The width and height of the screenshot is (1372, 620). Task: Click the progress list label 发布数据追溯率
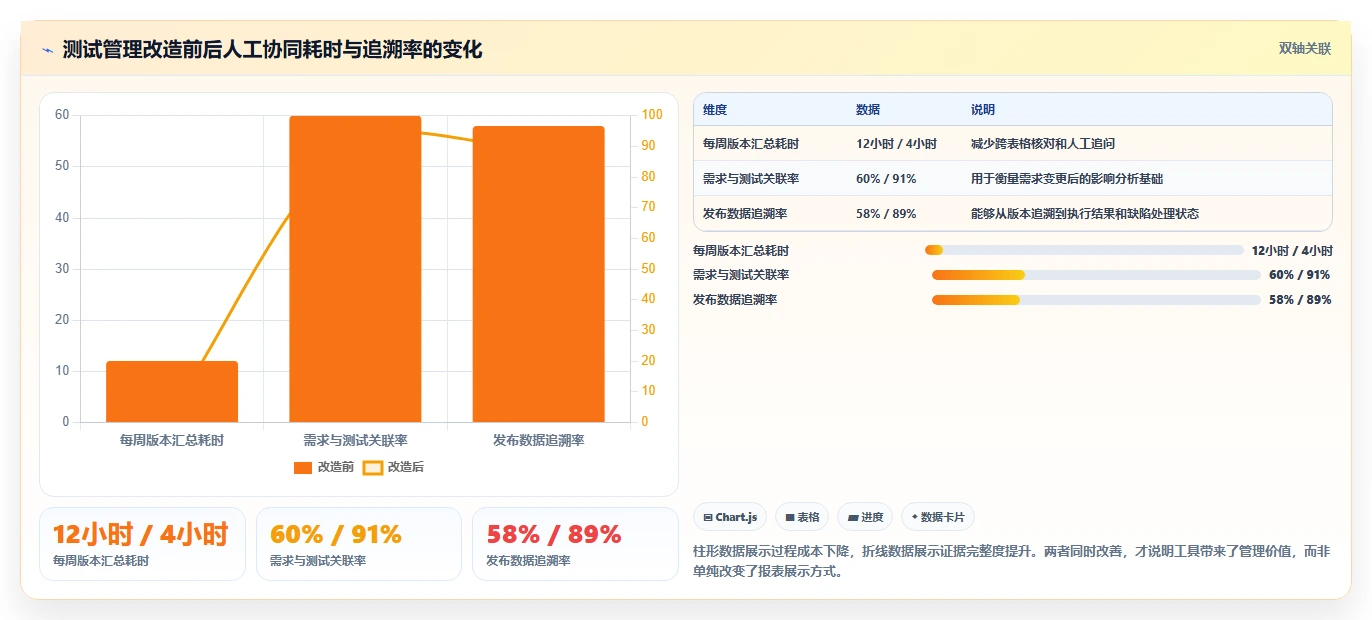point(735,300)
